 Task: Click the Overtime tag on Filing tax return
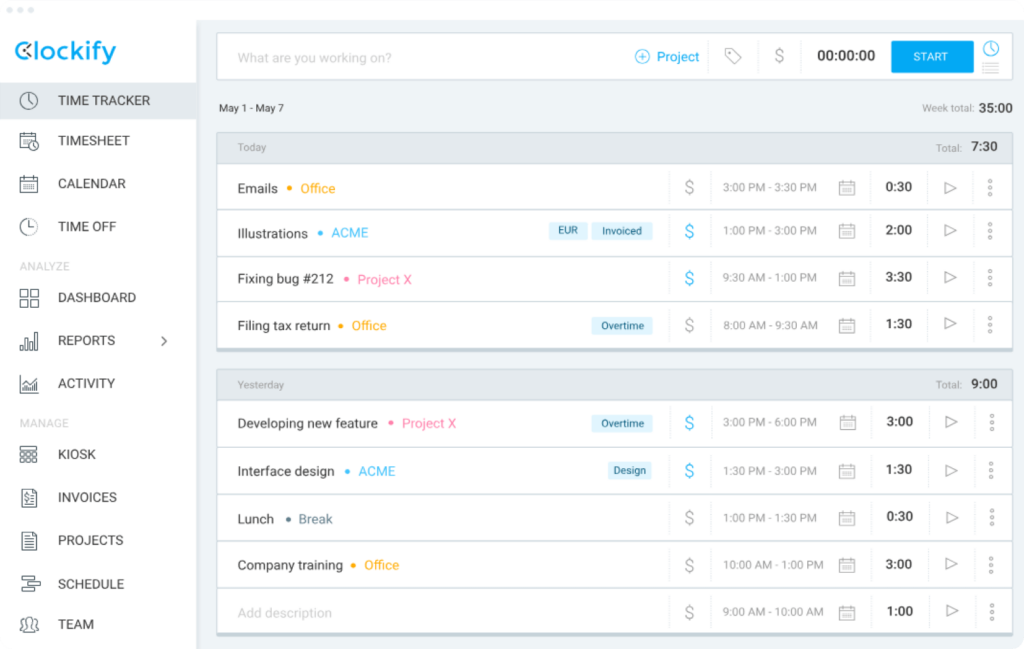pyautogui.click(x=622, y=326)
